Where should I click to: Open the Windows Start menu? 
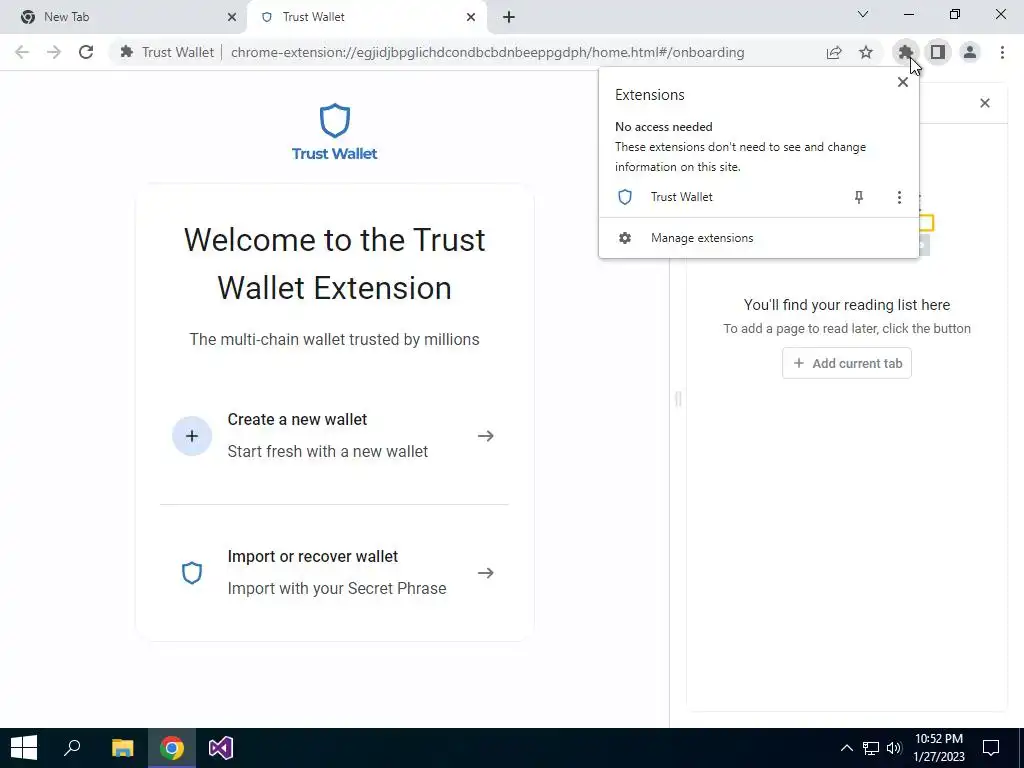tap(24, 748)
